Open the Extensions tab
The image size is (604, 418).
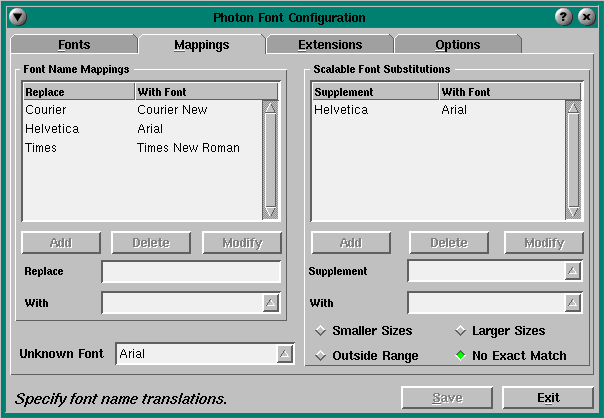[x=330, y=45]
